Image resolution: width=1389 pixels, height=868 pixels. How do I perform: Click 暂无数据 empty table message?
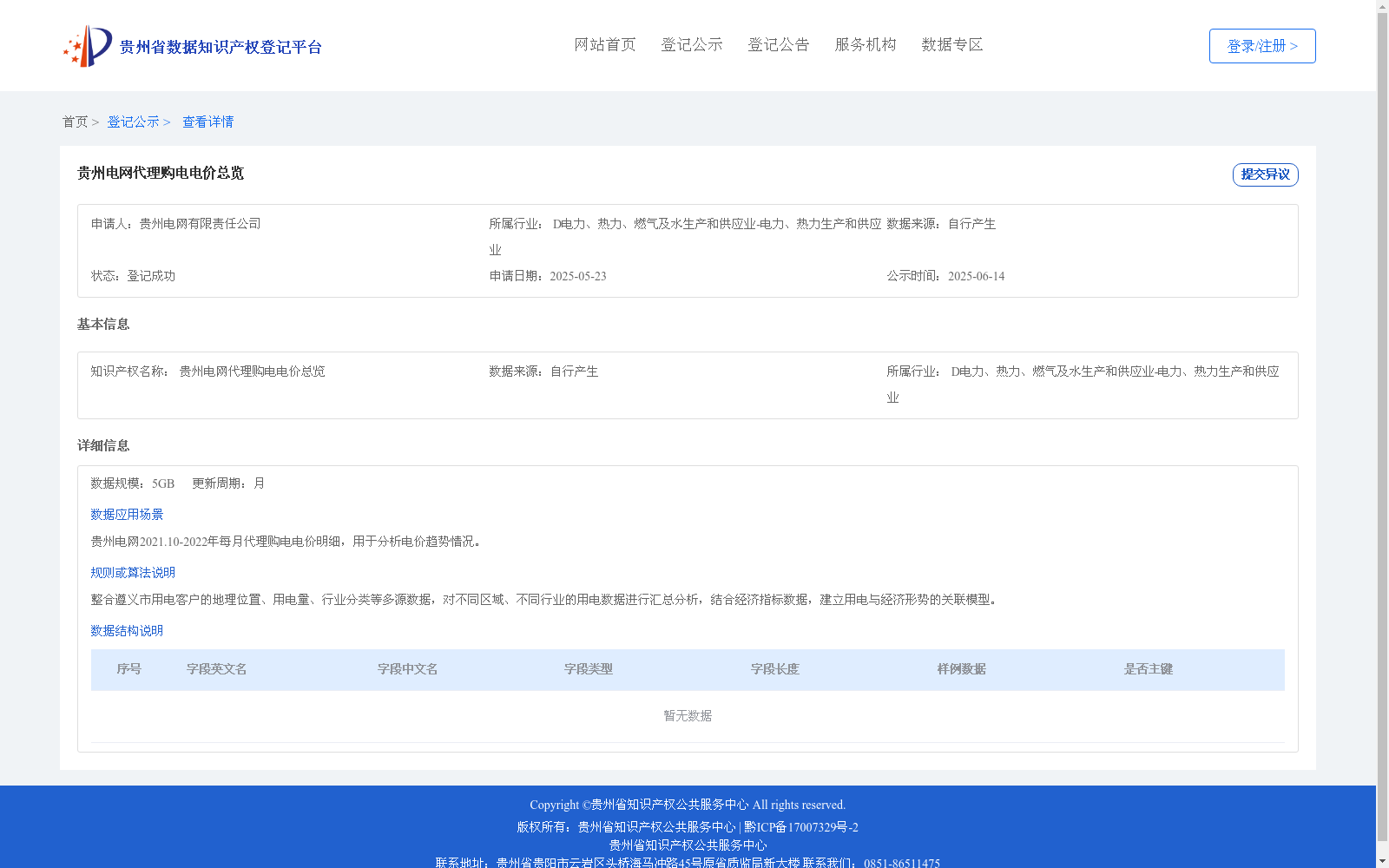(x=688, y=716)
